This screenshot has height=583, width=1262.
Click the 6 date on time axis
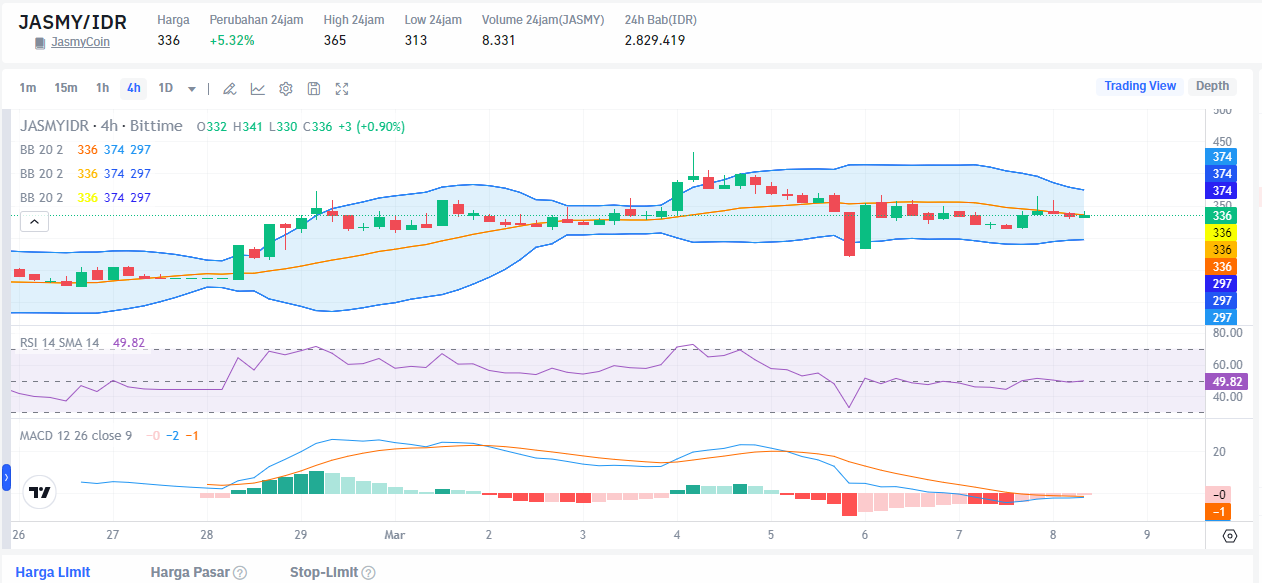[865, 535]
